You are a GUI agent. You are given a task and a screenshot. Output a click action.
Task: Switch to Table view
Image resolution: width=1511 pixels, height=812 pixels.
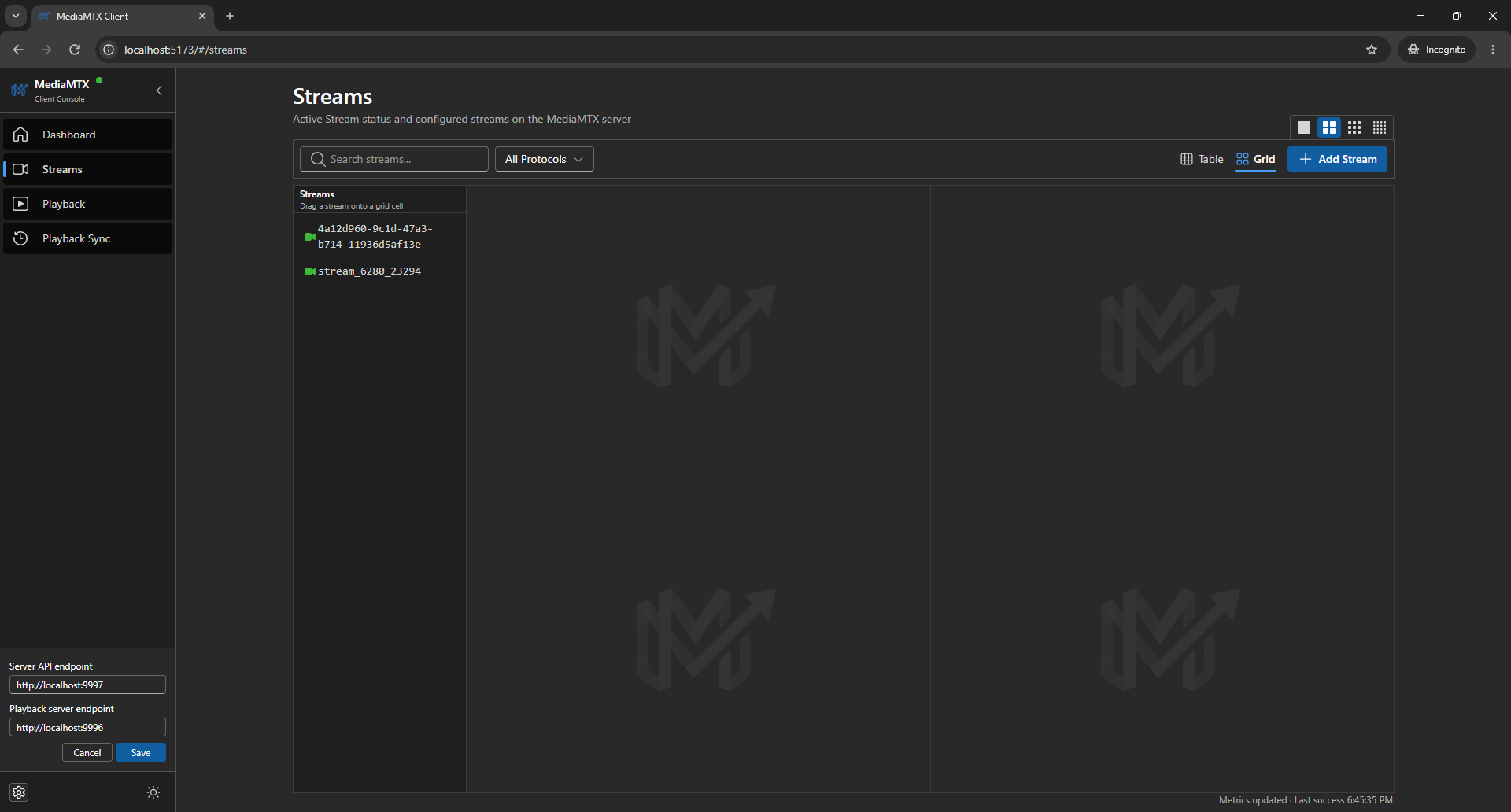(1202, 159)
